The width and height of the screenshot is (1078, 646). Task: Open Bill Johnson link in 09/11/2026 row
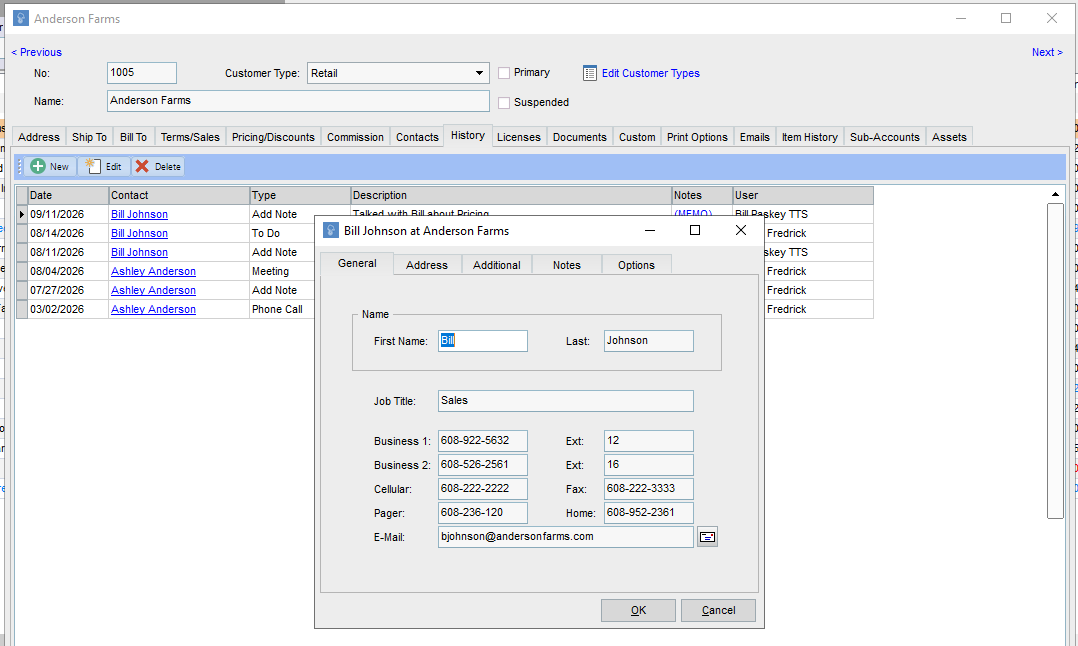[140, 214]
